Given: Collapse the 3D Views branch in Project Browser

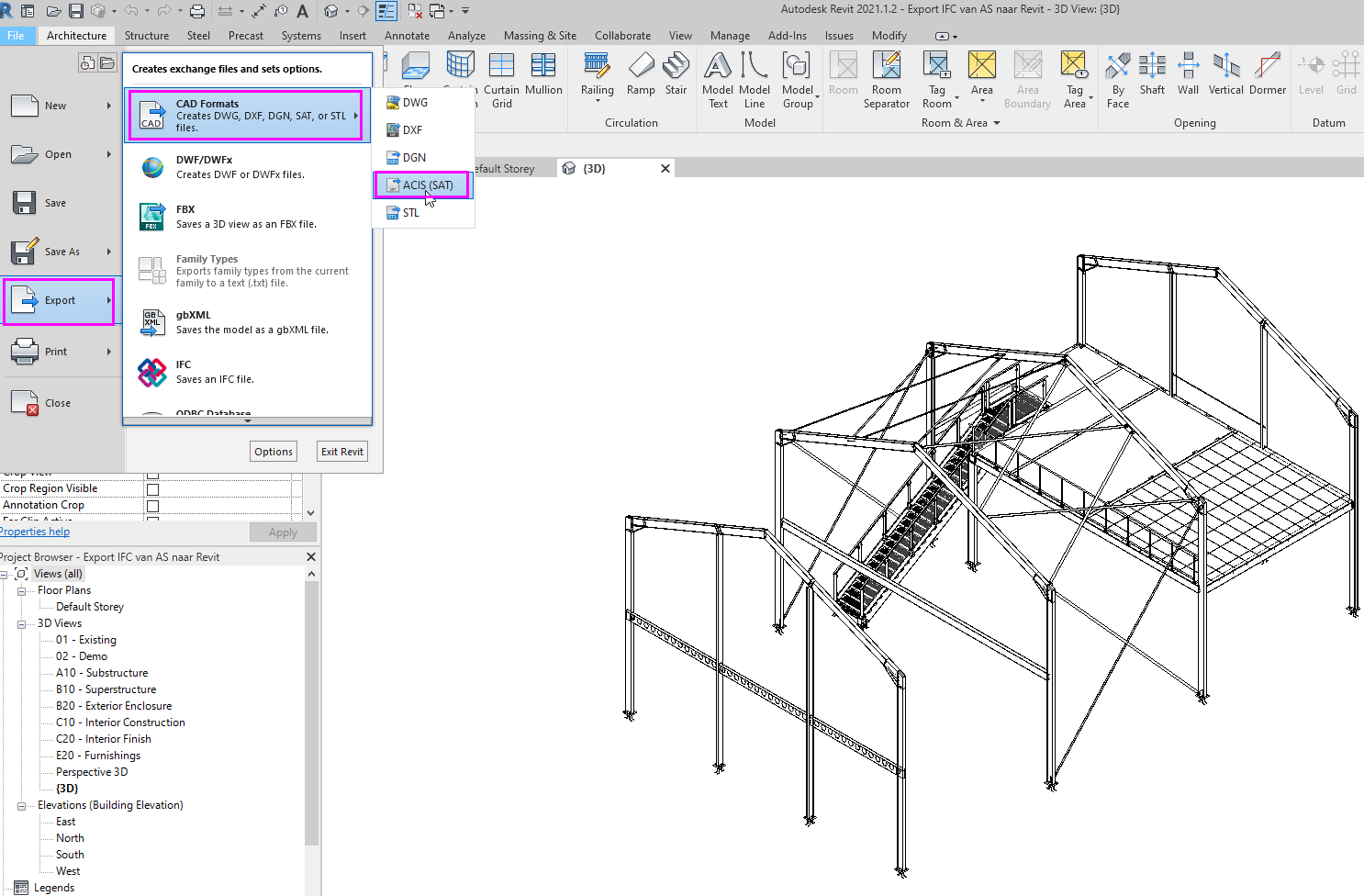Looking at the screenshot, I should tap(21, 622).
